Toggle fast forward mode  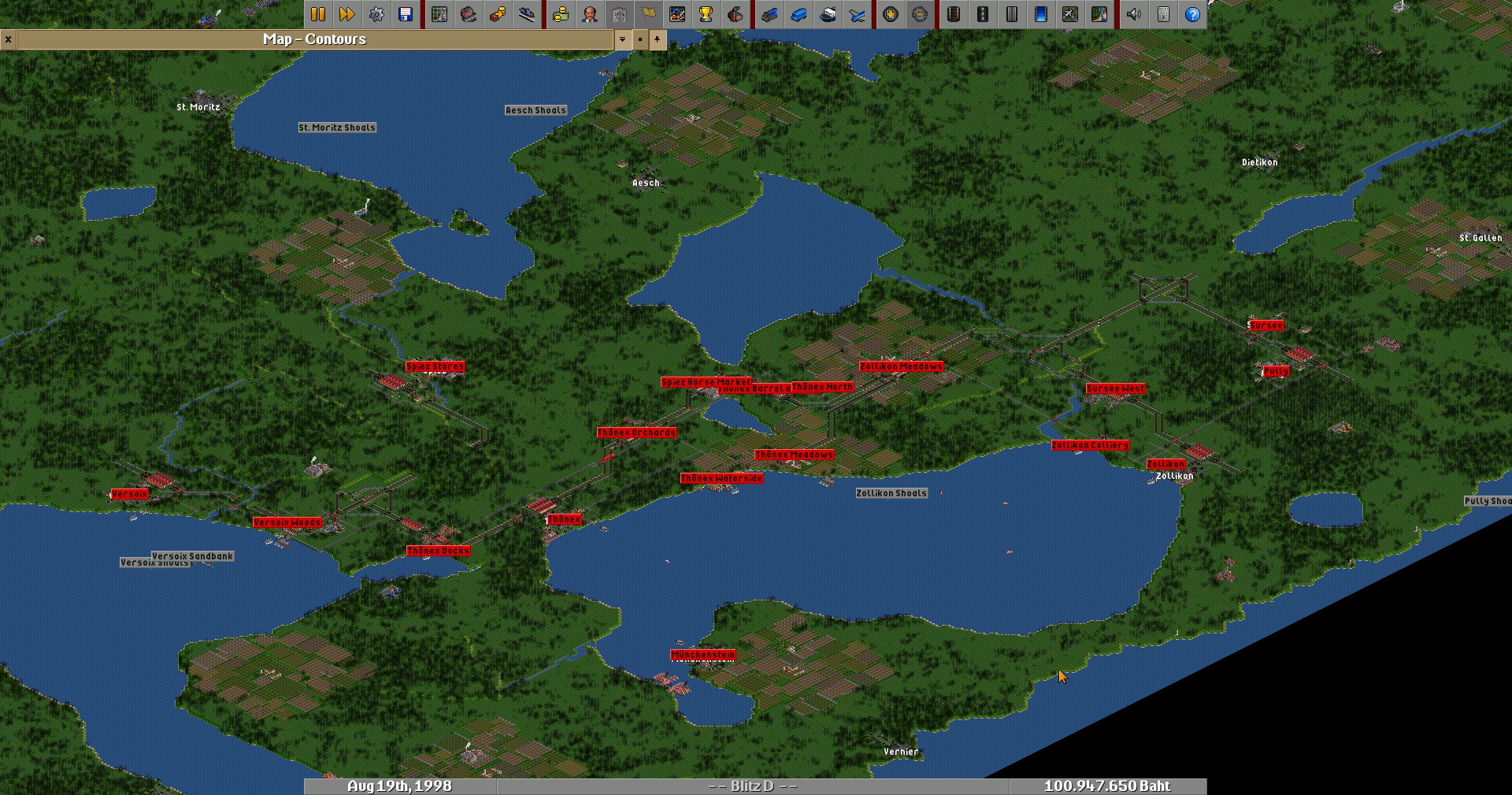(347, 14)
